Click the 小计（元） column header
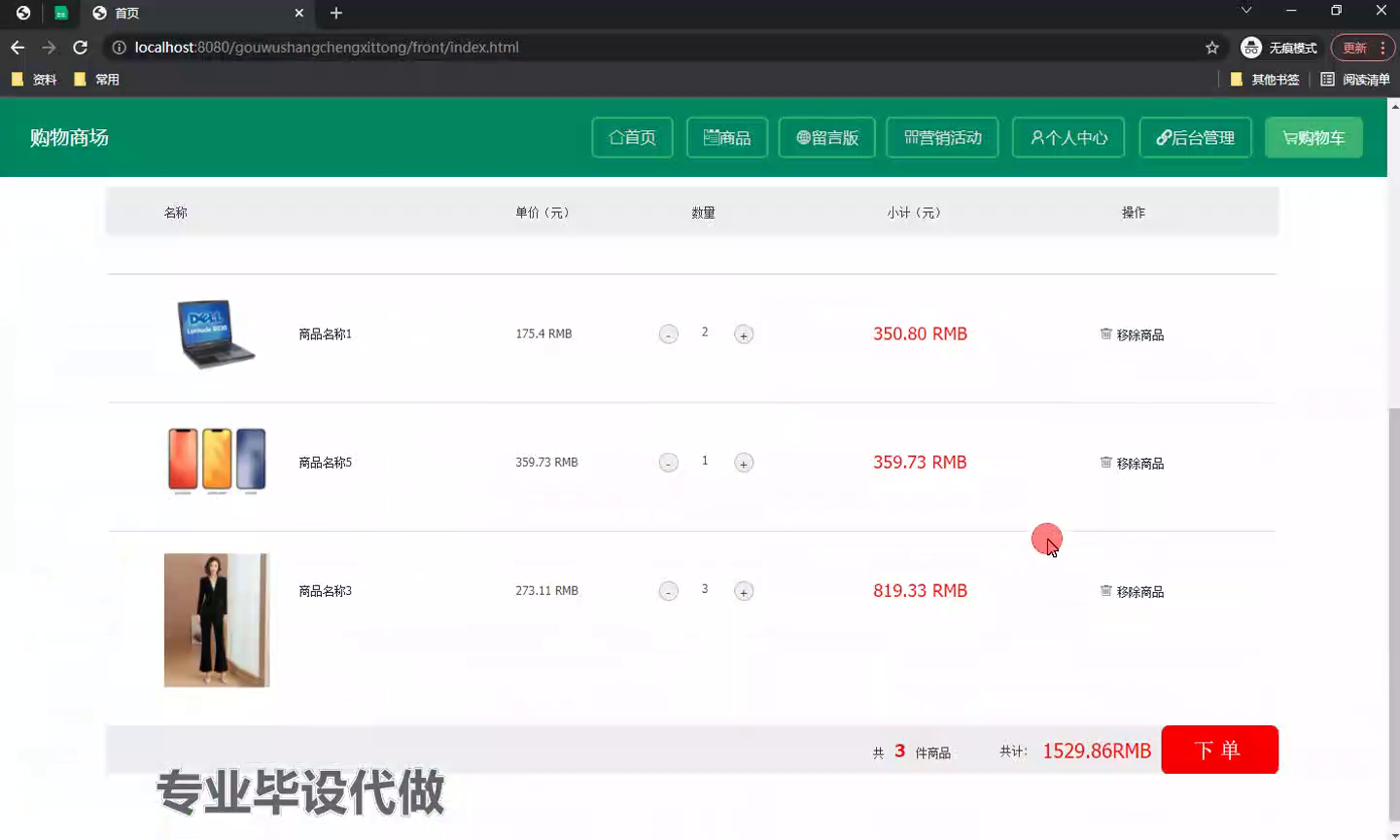 (x=914, y=212)
